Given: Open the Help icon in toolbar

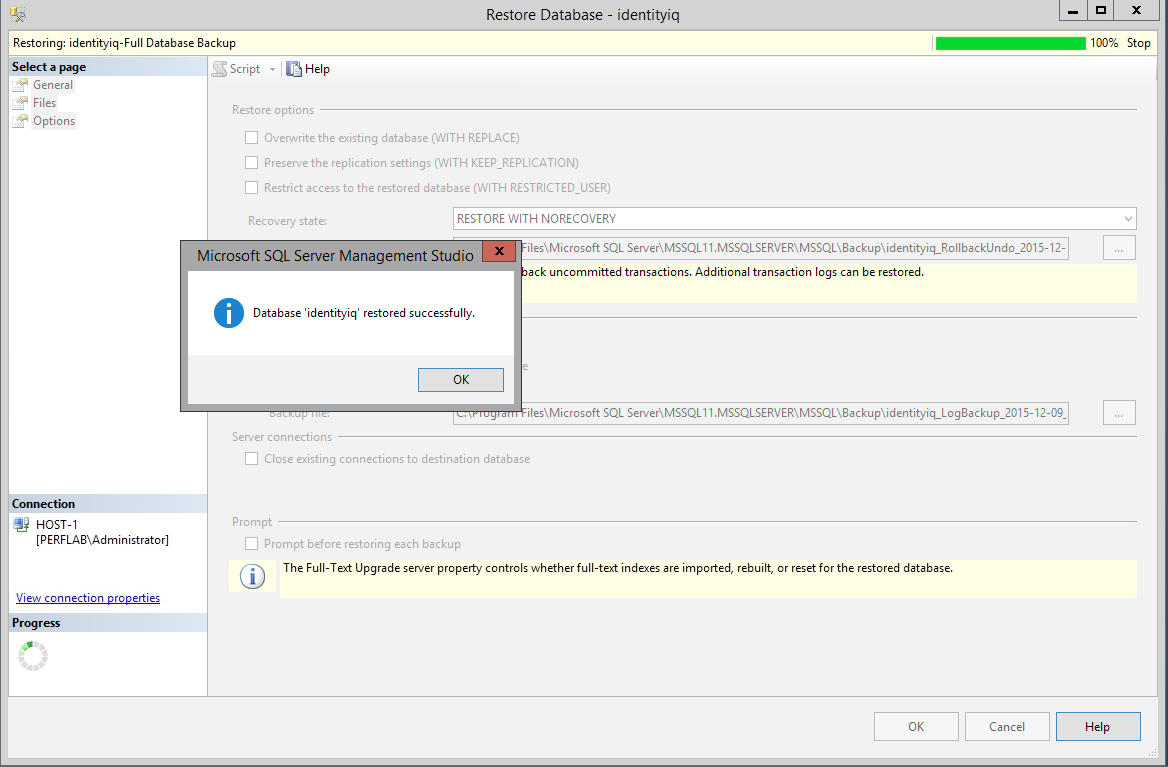Looking at the screenshot, I should (294, 69).
